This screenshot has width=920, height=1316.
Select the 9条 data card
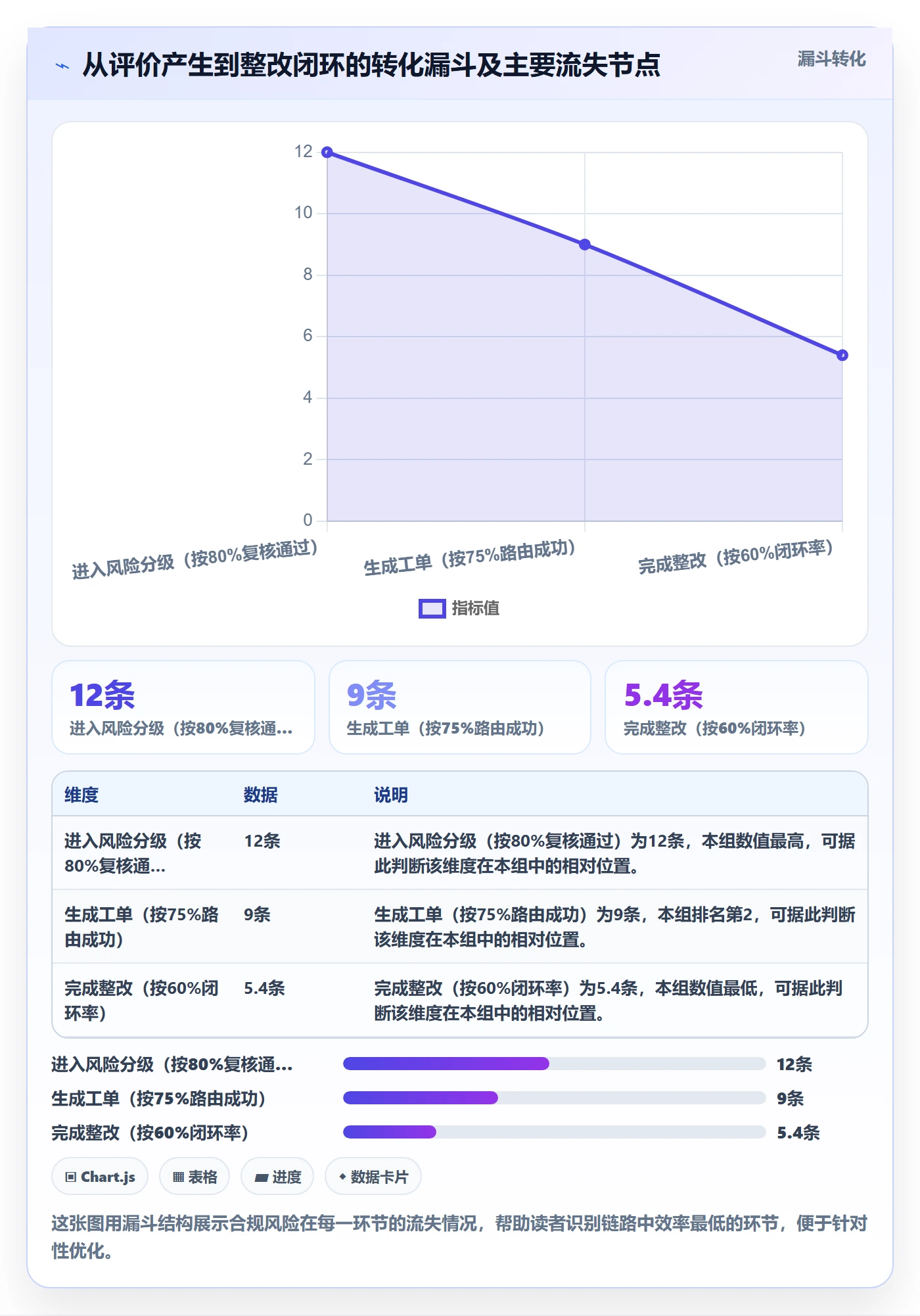pos(460,707)
